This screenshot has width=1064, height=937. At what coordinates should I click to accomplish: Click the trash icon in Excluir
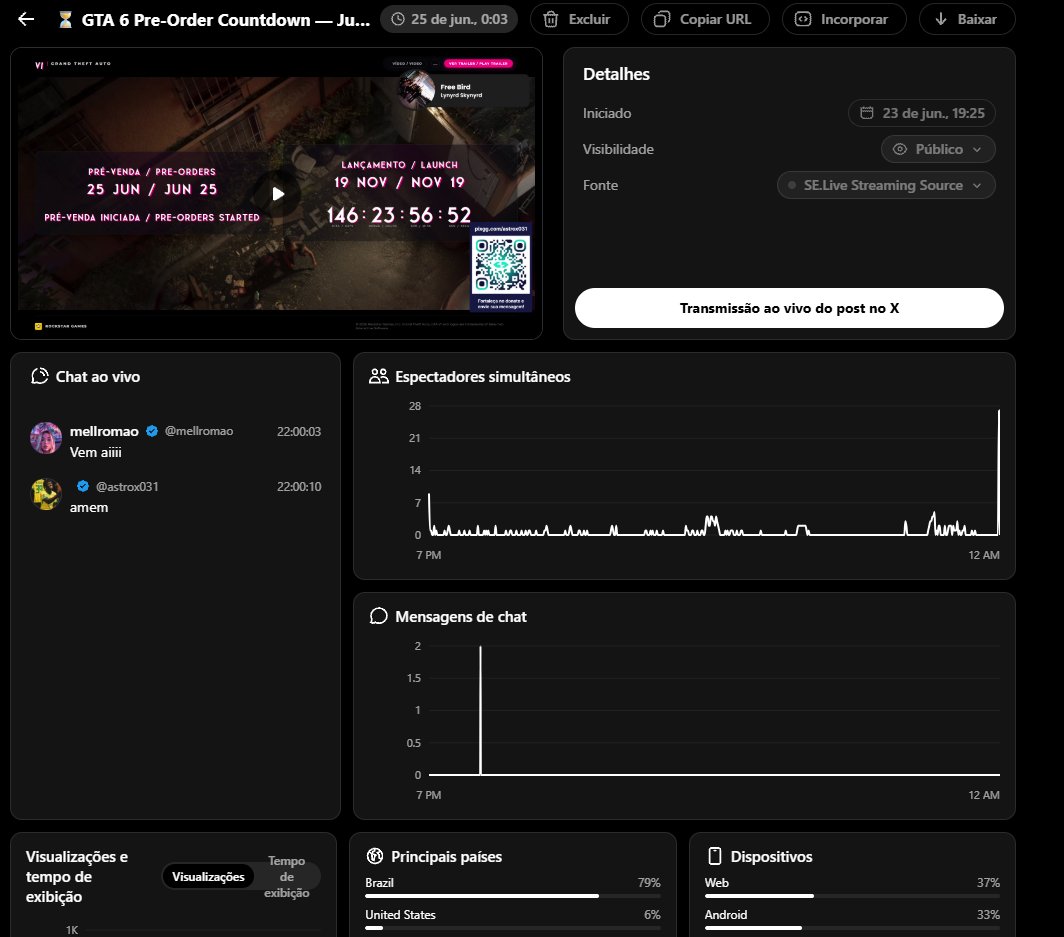[x=551, y=19]
